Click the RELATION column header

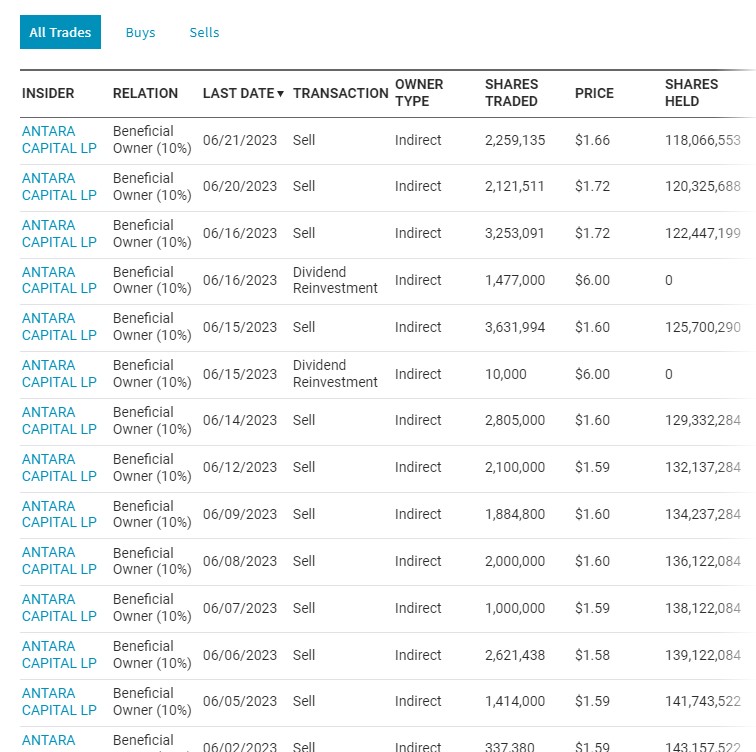click(145, 93)
